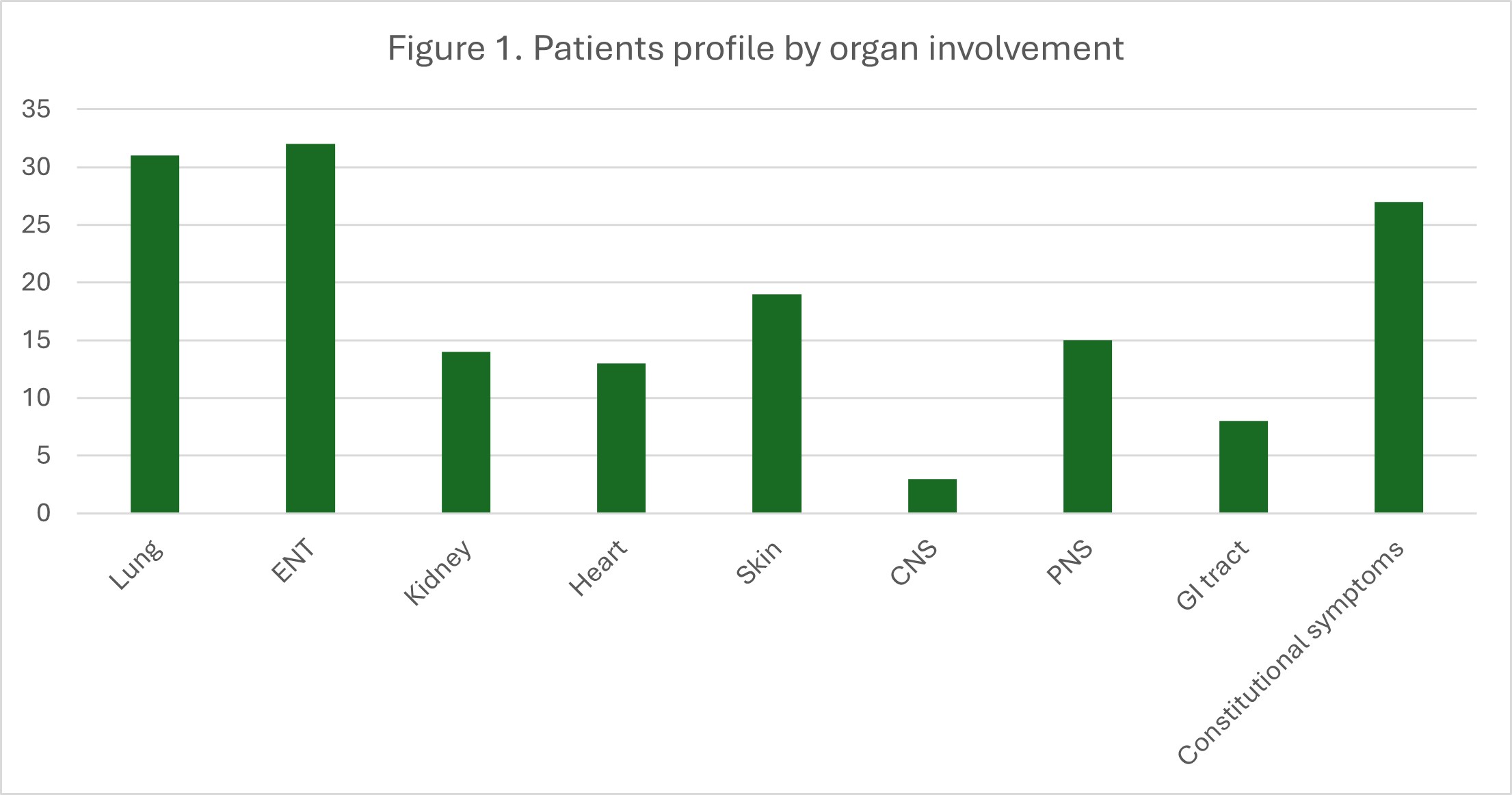Select the Constitutional symptoms bar
This screenshot has height=795, width=1512.
(1398, 357)
